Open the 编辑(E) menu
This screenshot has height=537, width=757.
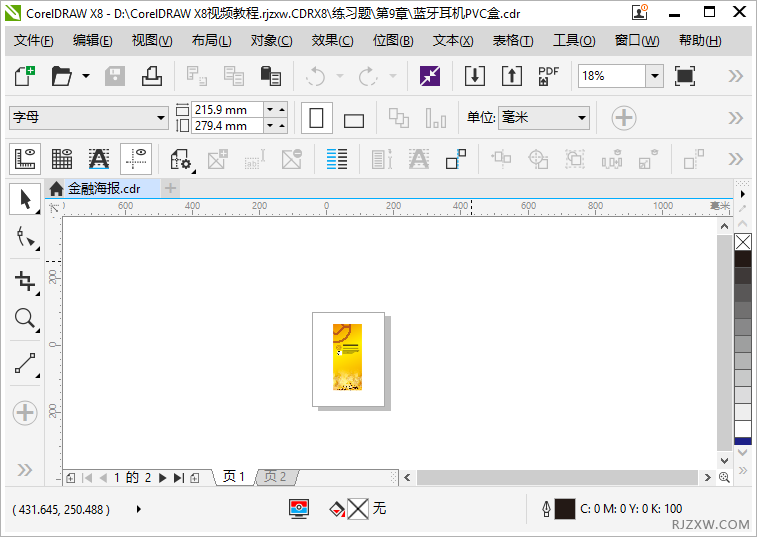pos(93,41)
